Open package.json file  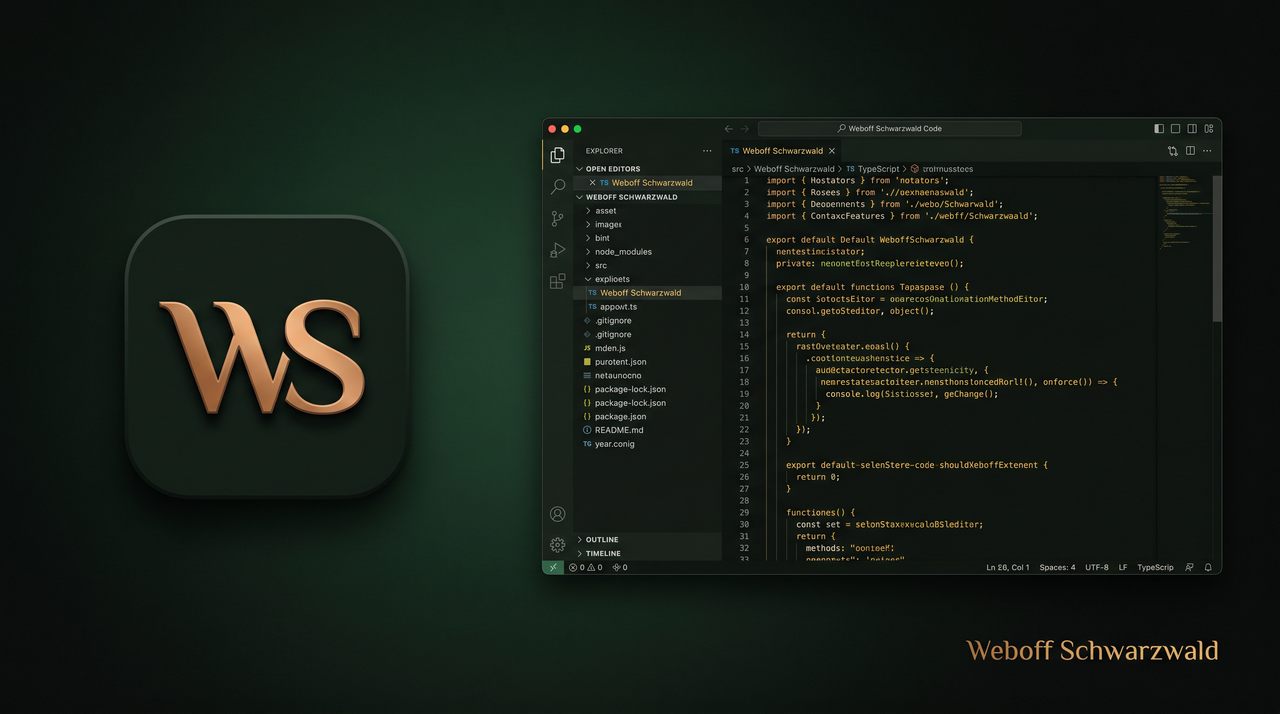(x=647, y=416)
